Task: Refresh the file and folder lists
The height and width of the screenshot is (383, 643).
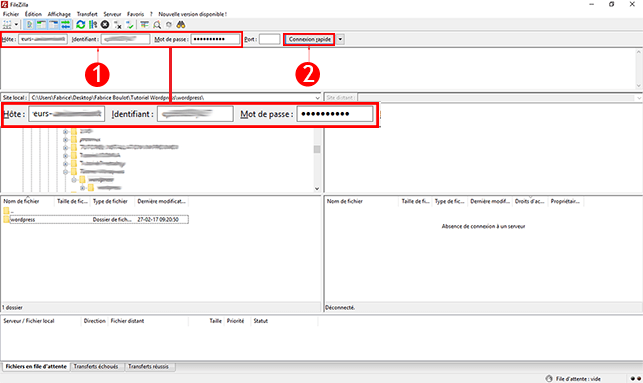Action: [81, 25]
